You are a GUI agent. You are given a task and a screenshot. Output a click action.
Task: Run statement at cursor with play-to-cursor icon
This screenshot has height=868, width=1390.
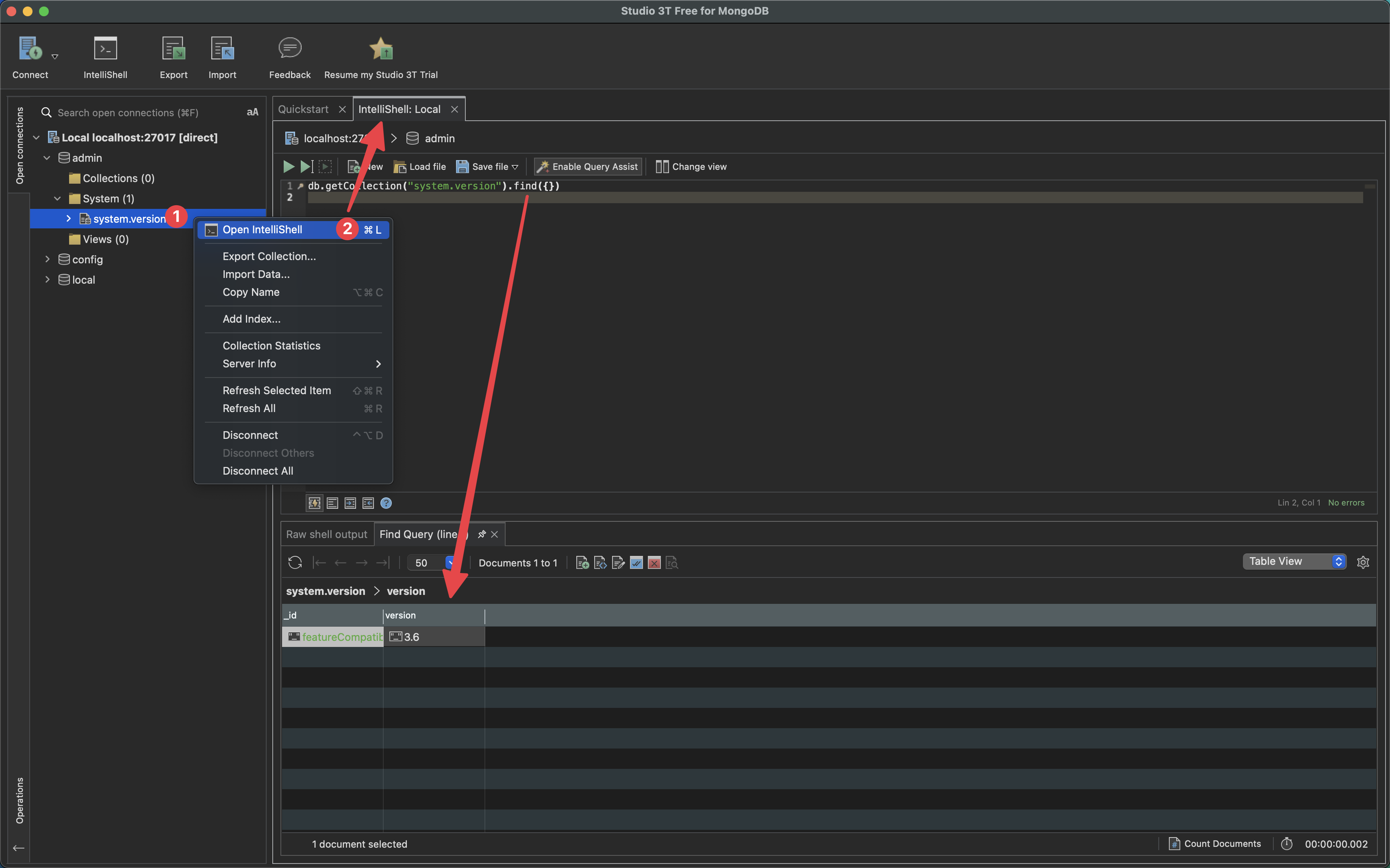tap(306, 167)
